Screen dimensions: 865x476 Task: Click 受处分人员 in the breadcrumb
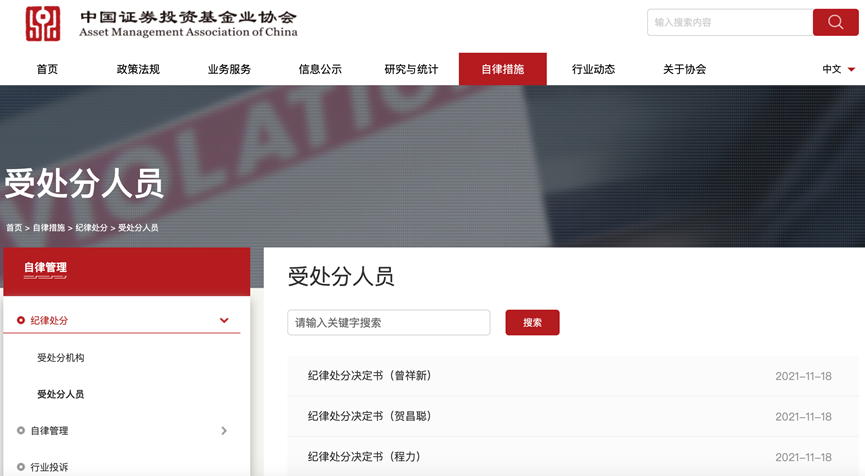click(x=138, y=228)
